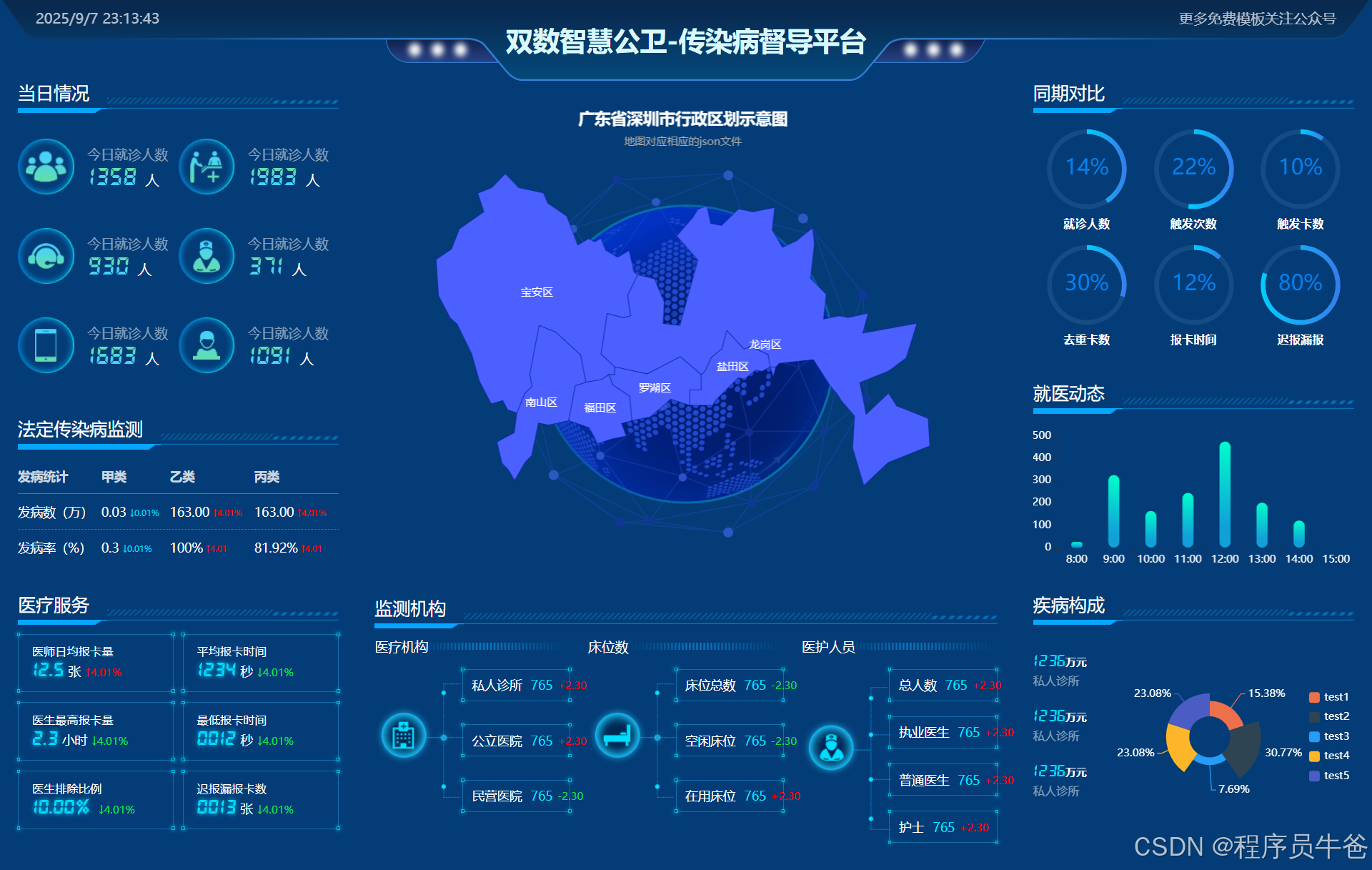The width and height of the screenshot is (1372, 870).
Task: Select 福田区 on the map
Action: pos(600,408)
